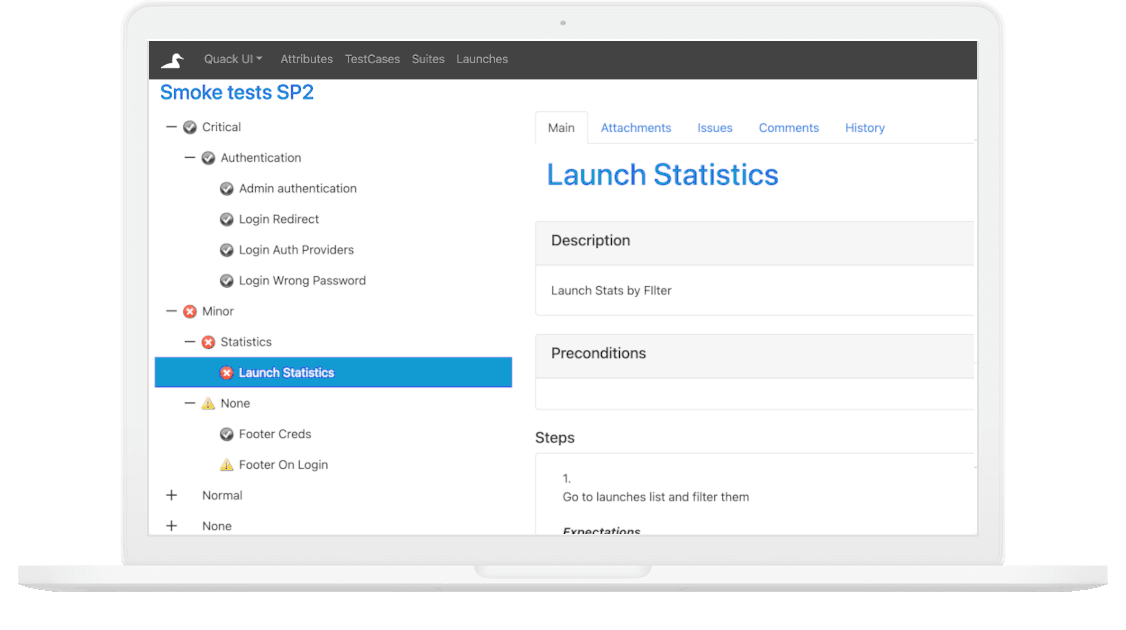
Task: Click the passed icon beside Authentication
Action: tap(208, 158)
